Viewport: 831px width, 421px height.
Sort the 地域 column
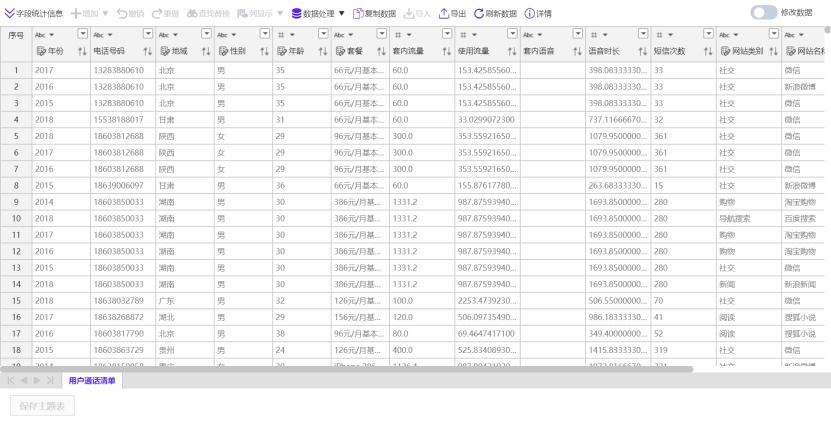pos(206,51)
